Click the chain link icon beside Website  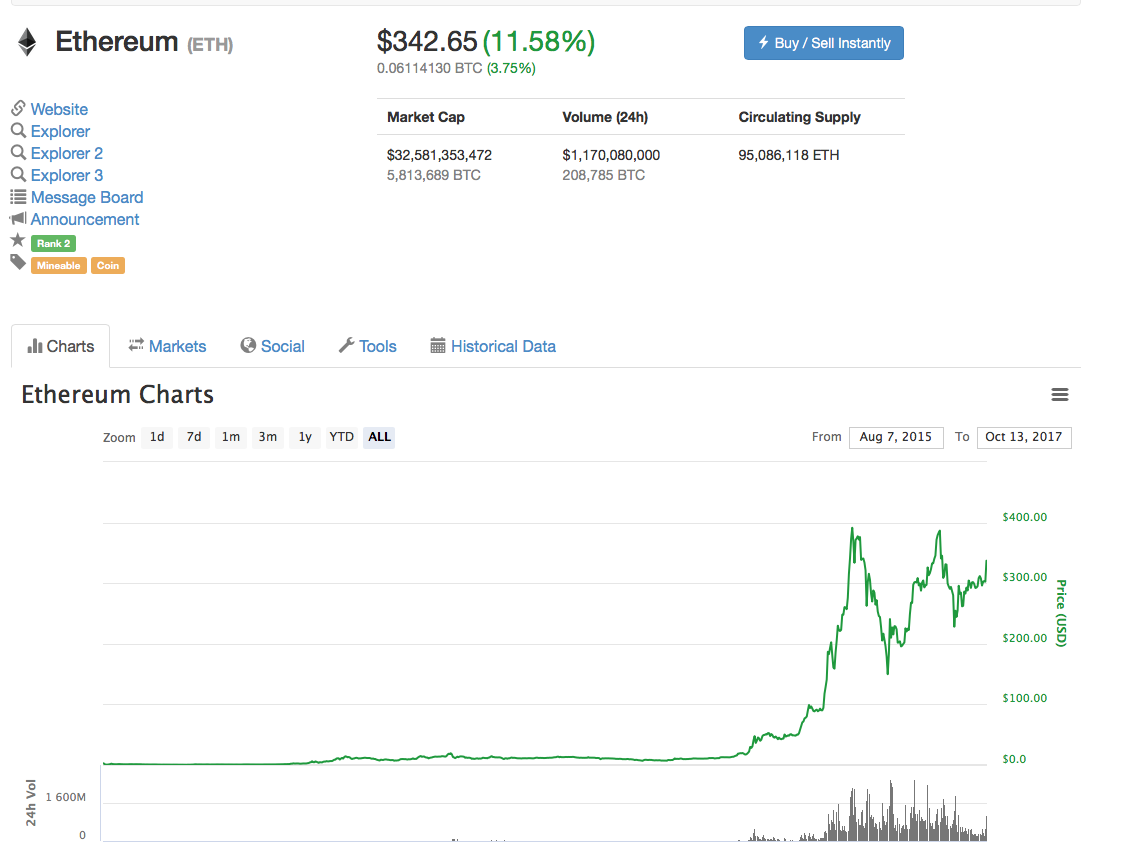pos(18,109)
